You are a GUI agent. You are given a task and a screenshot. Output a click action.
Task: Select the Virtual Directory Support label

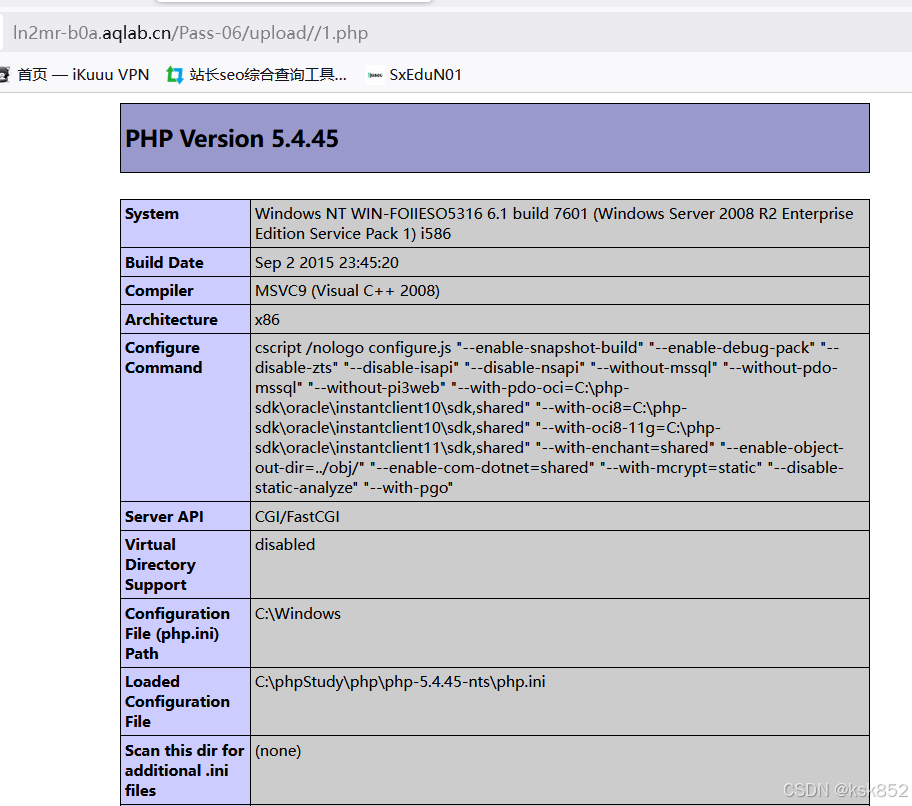[x=160, y=565]
